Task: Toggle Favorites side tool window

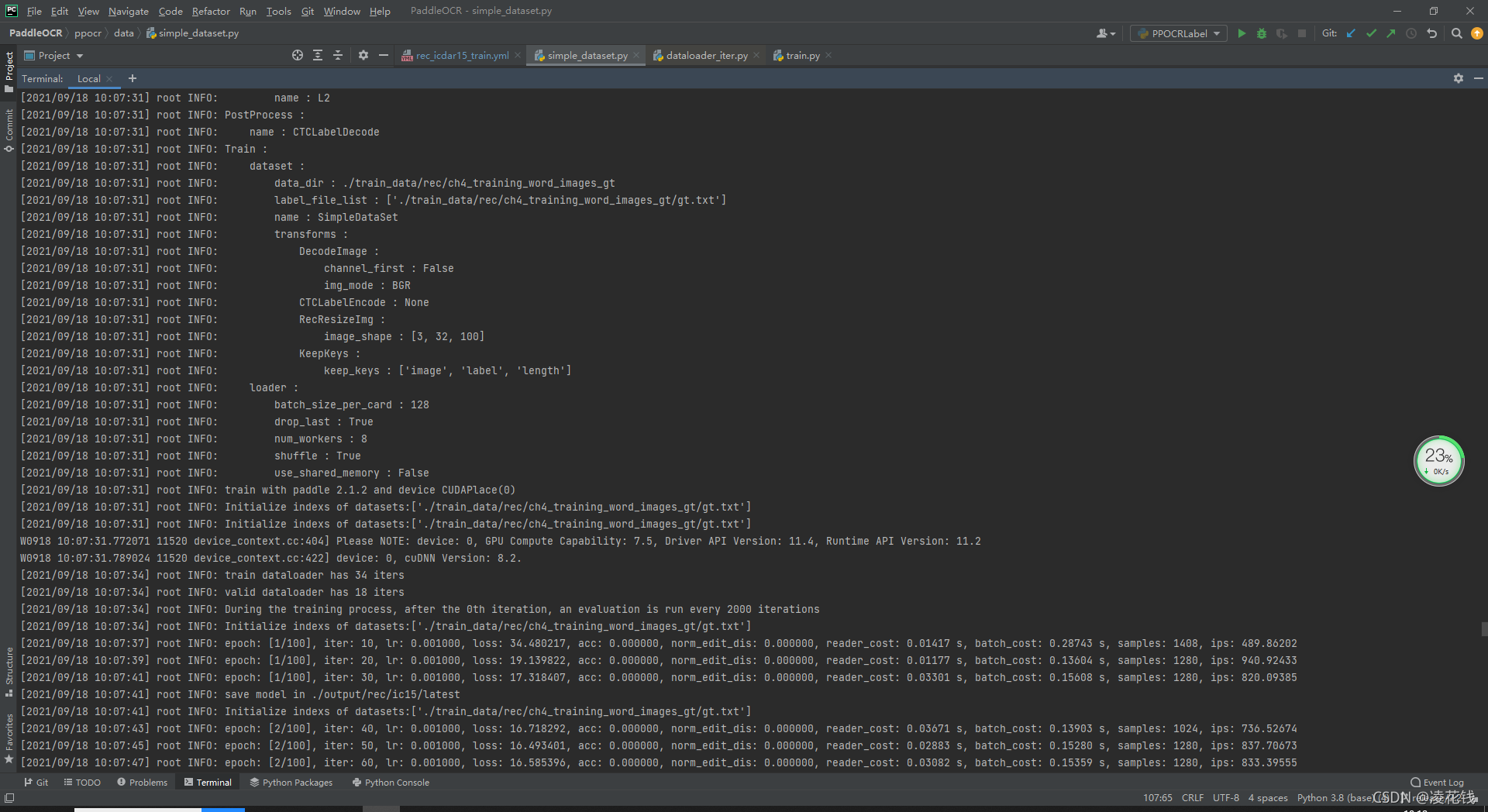Action: click(x=9, y=738)
